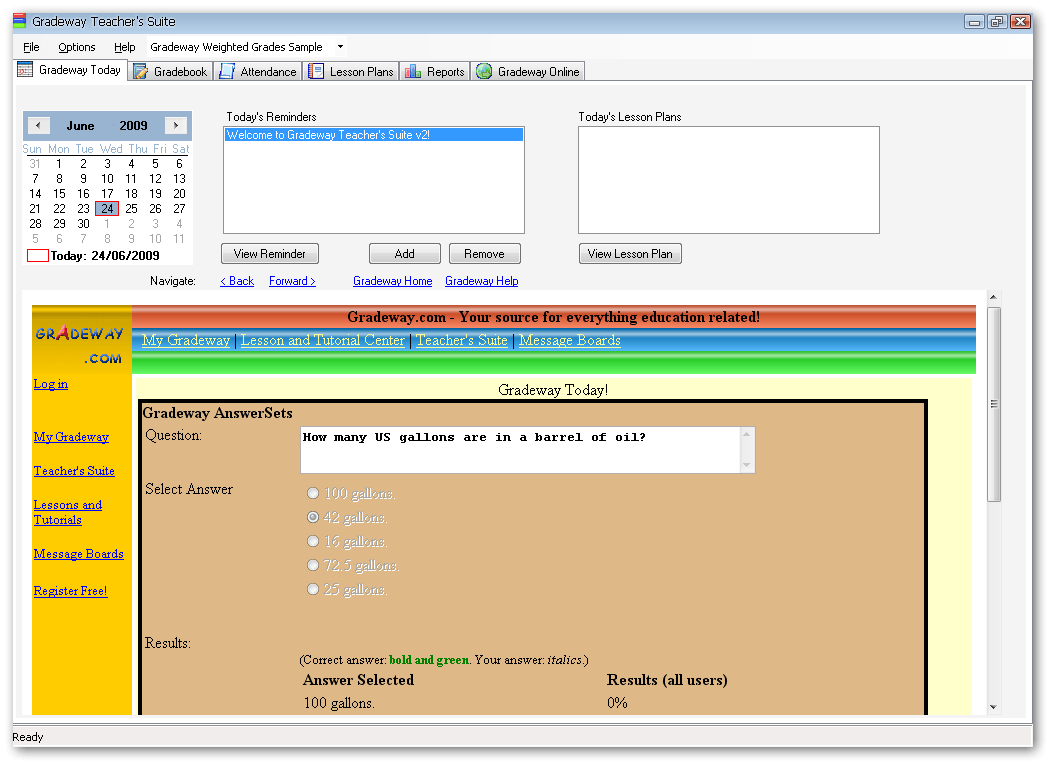Go to previous month in calendar
Image resolution: width=1048 pixels, height=762 pixels.
coord(38,125)
